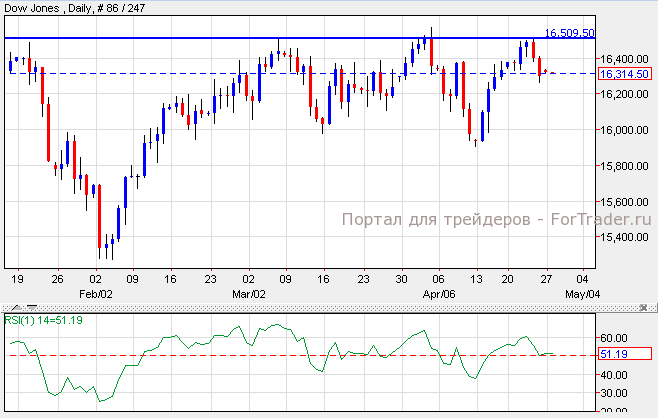Click the '20' date label on the time axis
The height and width of the screenshot is (418, 658).
(507, 279)
